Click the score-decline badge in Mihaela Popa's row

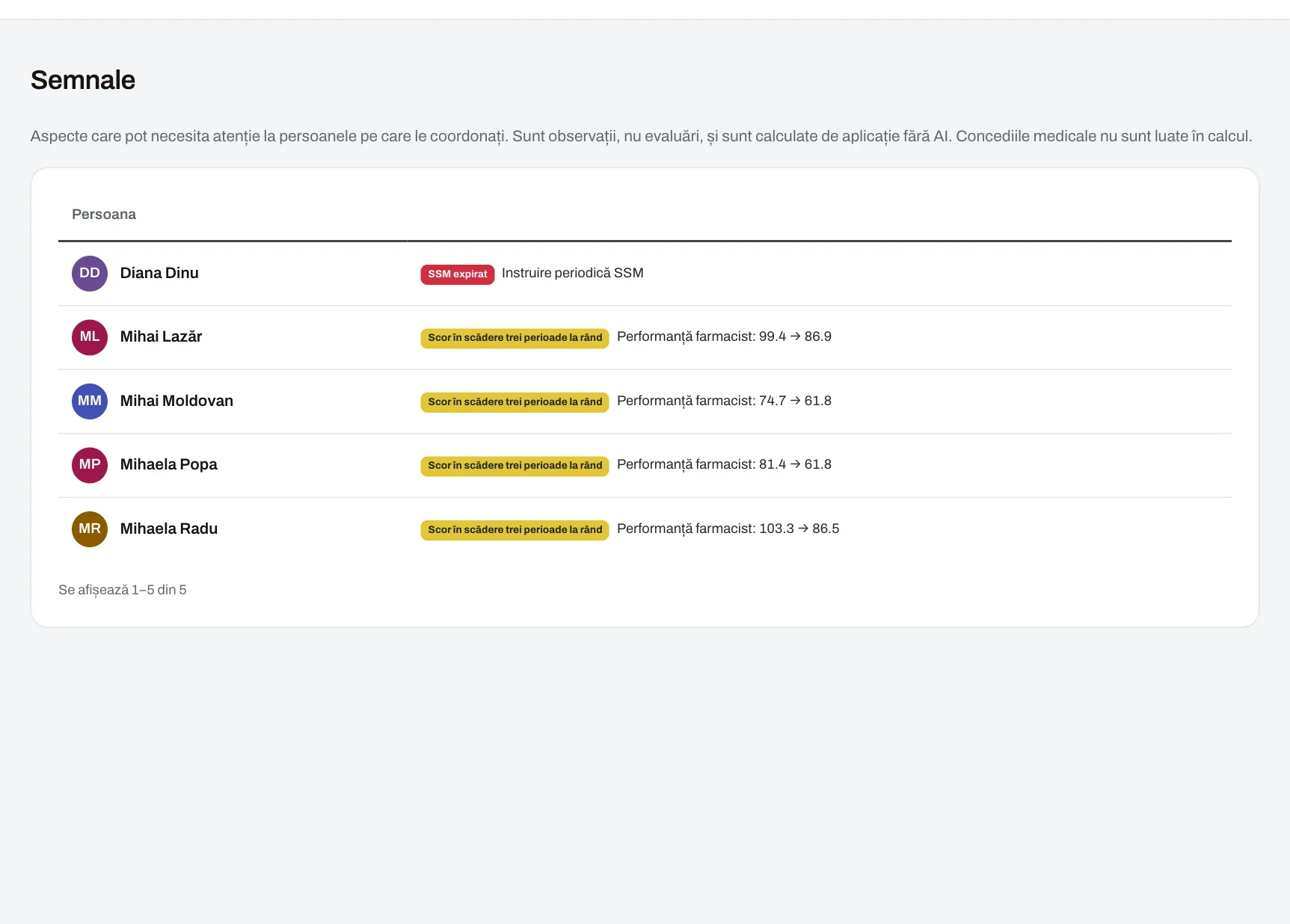click(515, 466)
